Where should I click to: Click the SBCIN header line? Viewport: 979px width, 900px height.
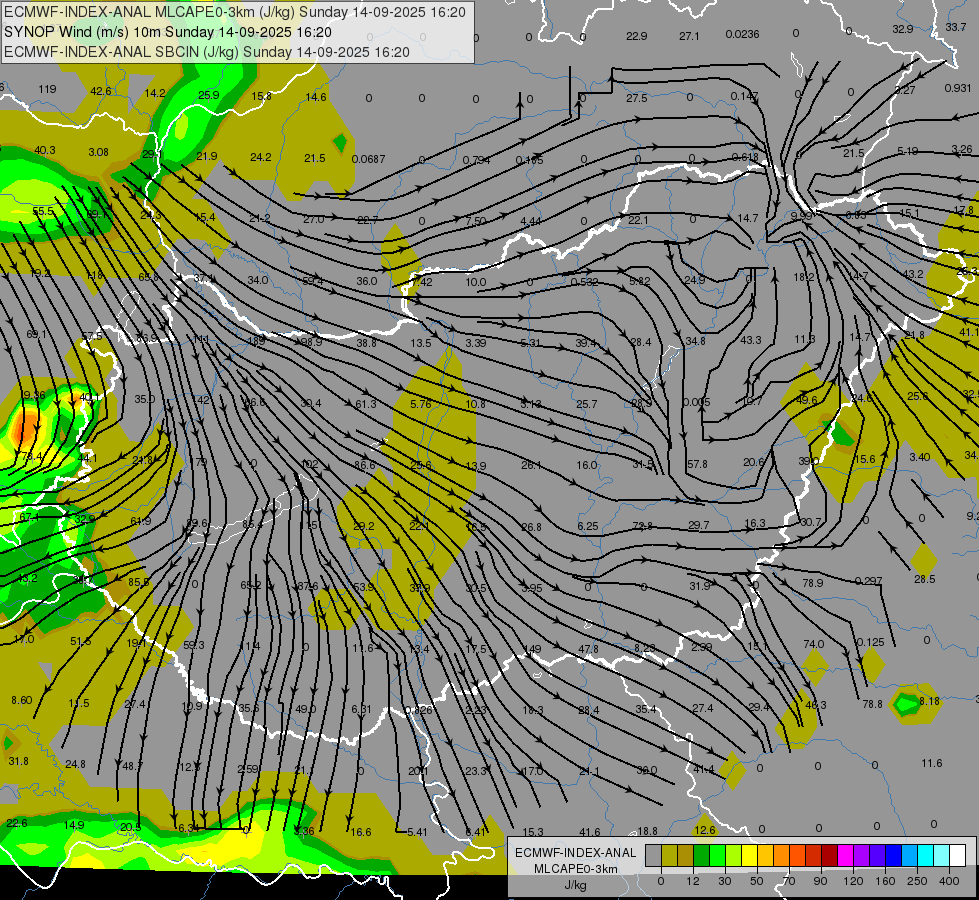pyautogui.click(x=207, y=52)
